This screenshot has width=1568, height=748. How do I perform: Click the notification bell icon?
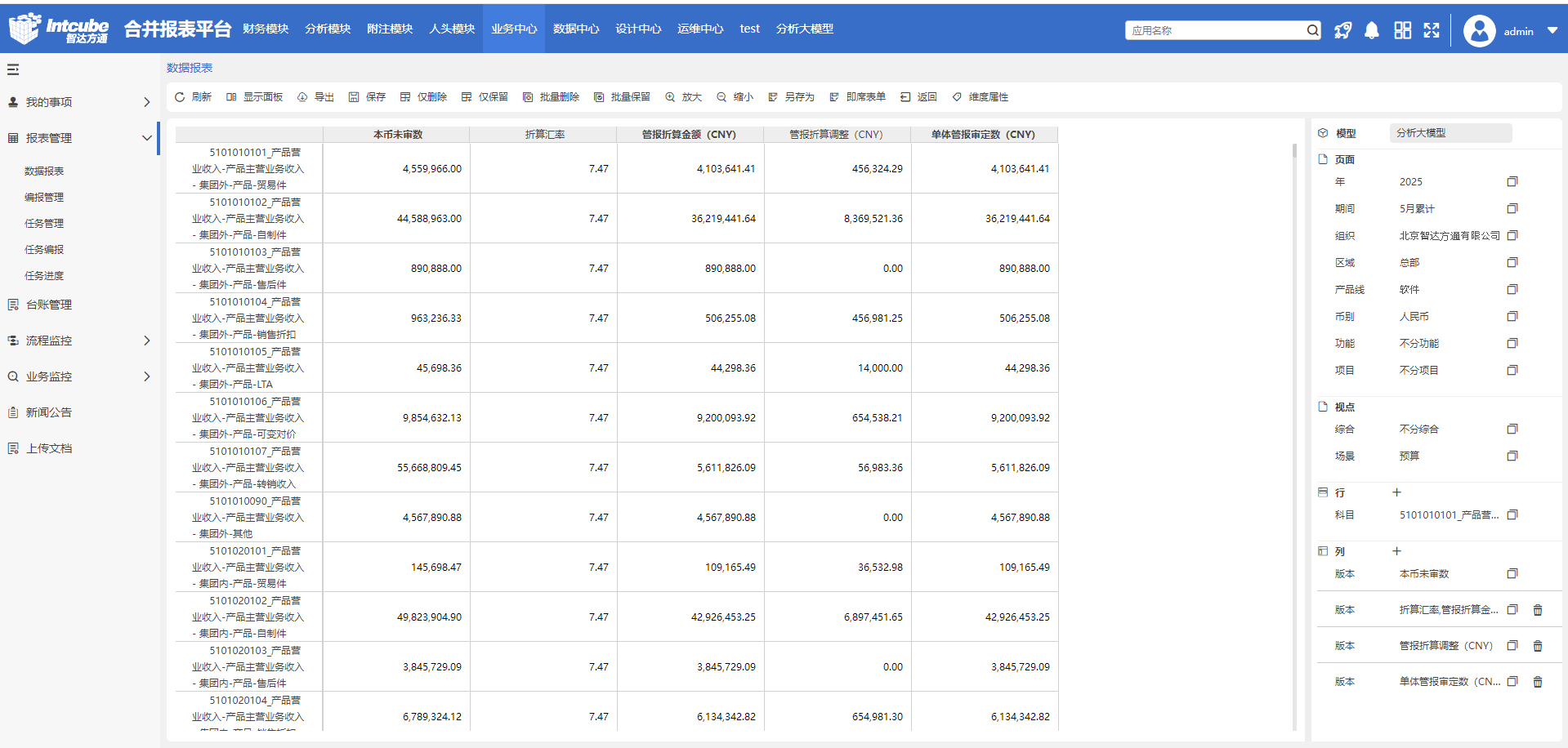click(1372, 31)
